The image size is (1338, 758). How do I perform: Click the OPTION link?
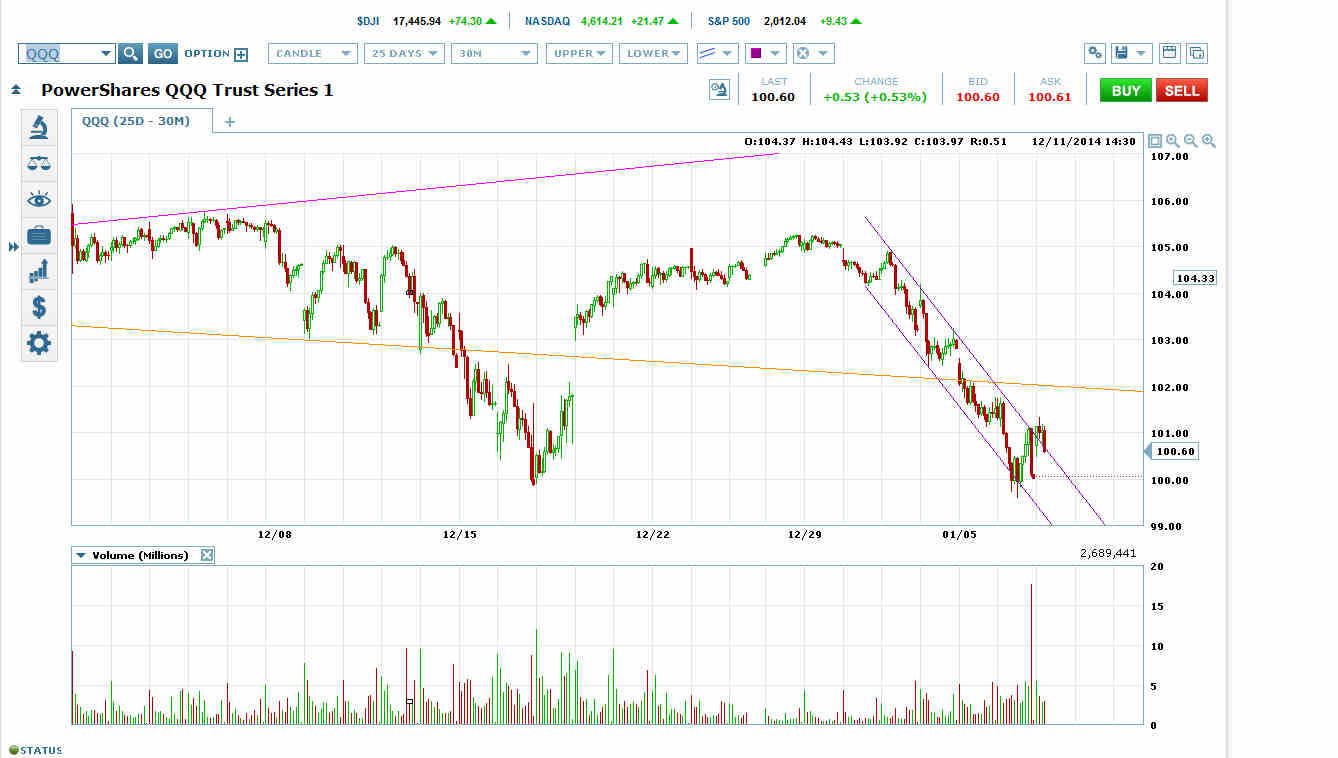[207, 54]
